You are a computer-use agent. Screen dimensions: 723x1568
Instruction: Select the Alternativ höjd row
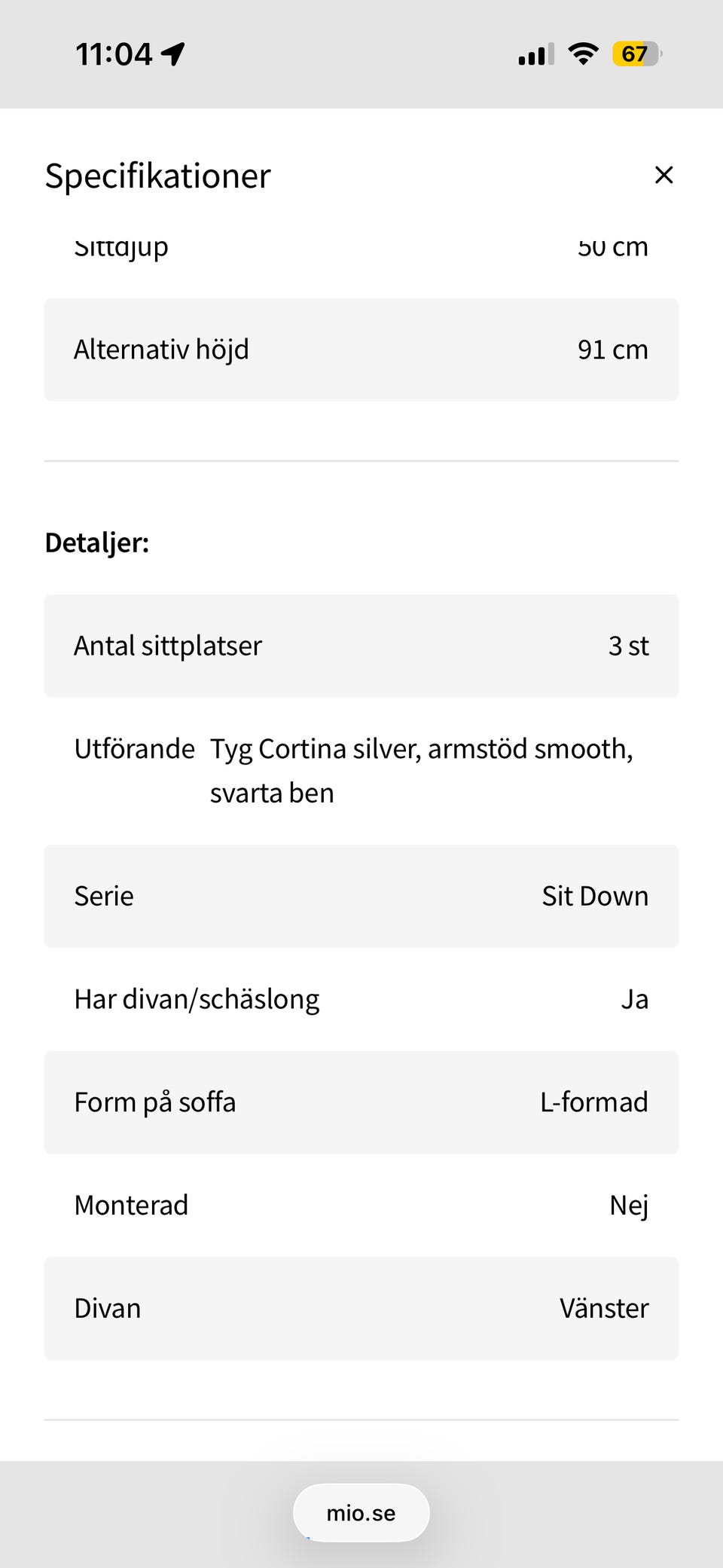(x=361, y=350)
